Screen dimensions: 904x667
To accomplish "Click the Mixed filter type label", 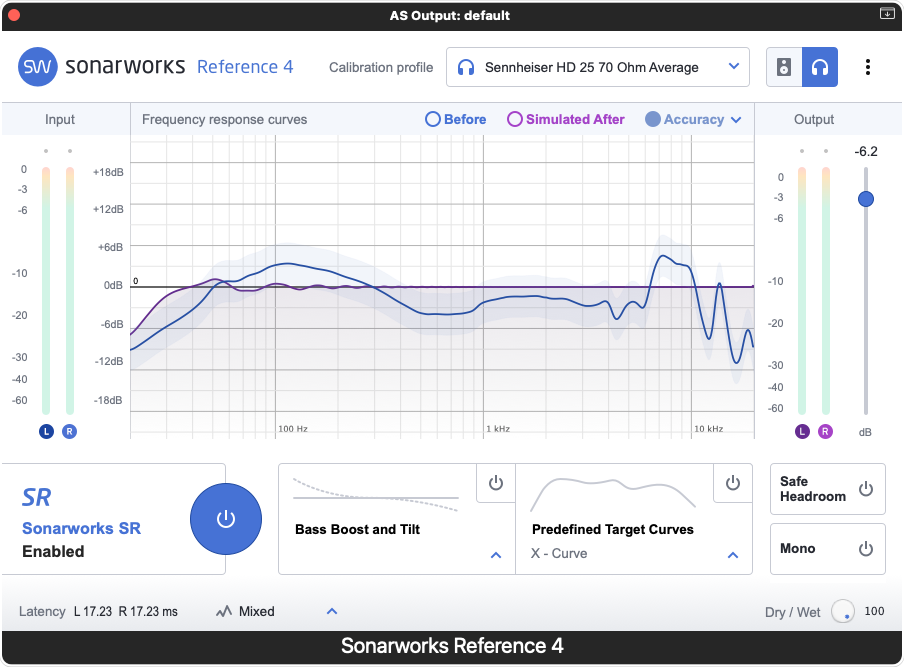I will tap(257, 611).
